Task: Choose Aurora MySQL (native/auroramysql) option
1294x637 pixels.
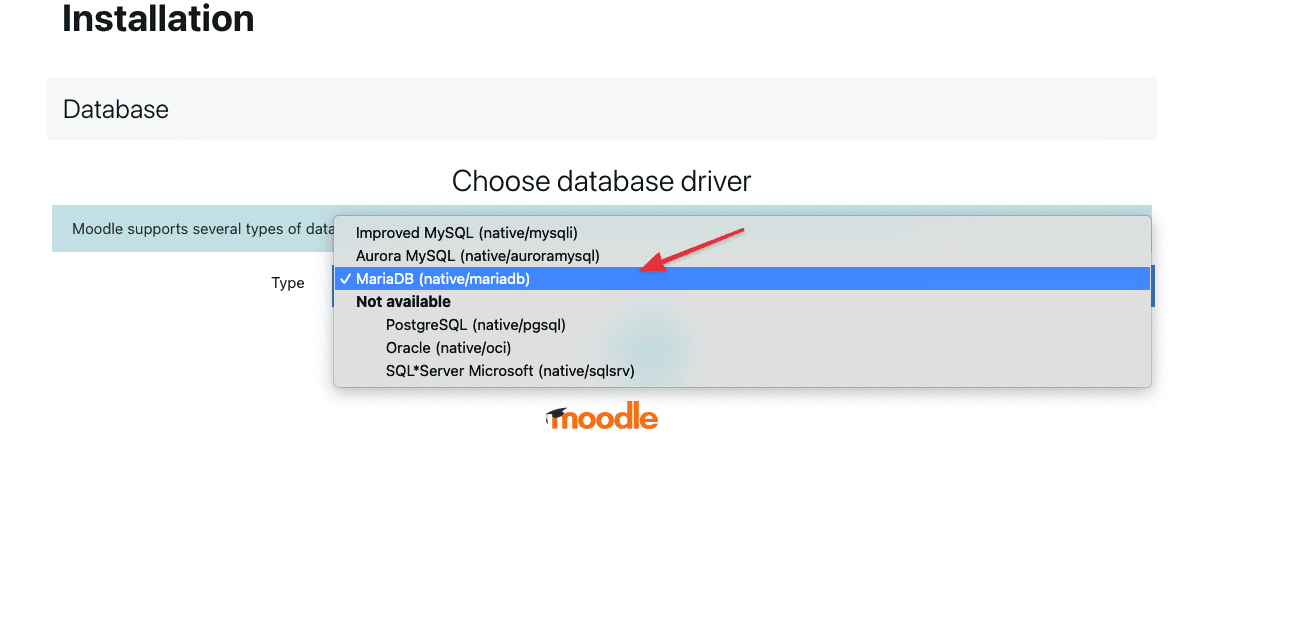Action: coord(477,256)
